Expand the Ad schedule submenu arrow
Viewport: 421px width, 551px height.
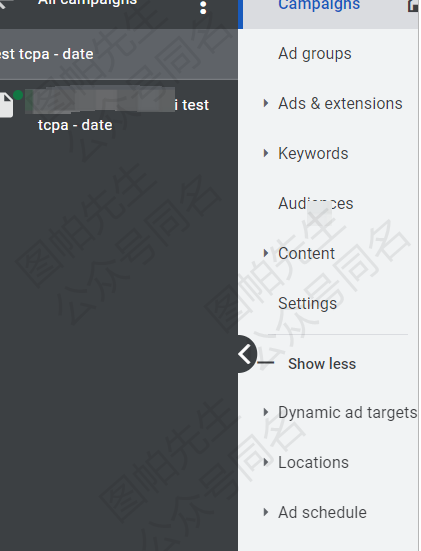(266, 512)
